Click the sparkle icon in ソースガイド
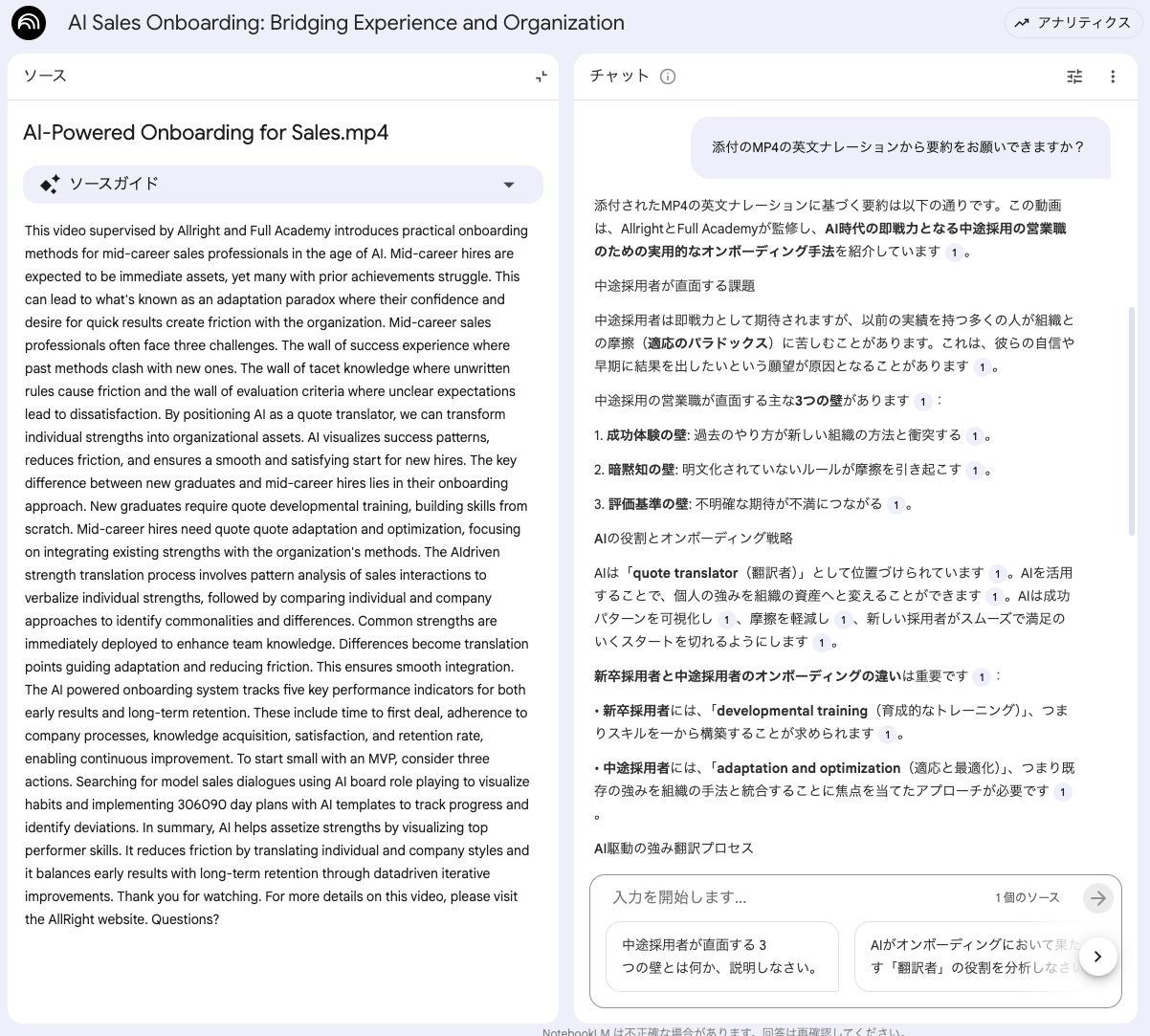The height and width of the screenshot is (1036, 1150). (x=51, y=184)
